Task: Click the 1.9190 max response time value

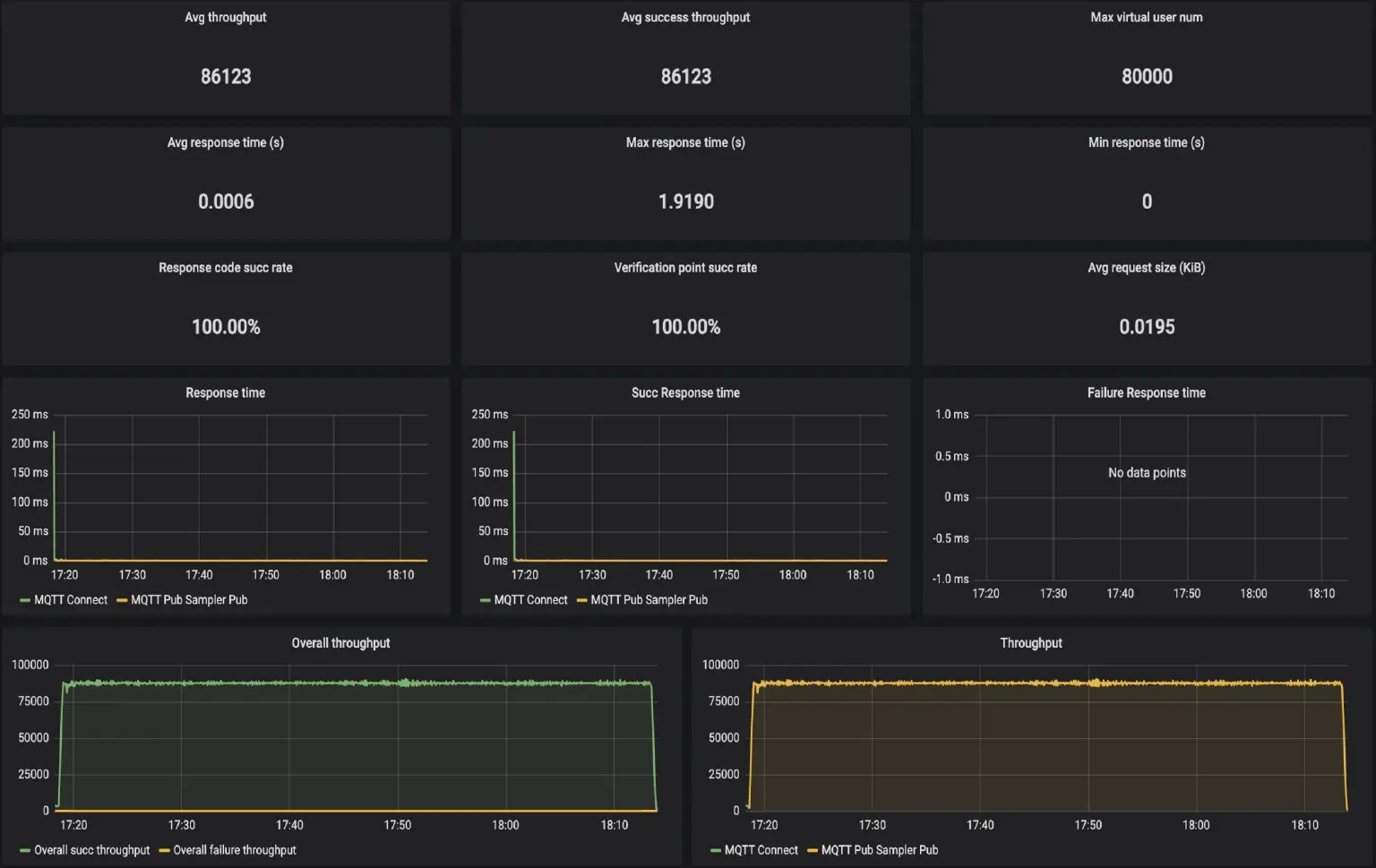Action: tap(685, 202)
